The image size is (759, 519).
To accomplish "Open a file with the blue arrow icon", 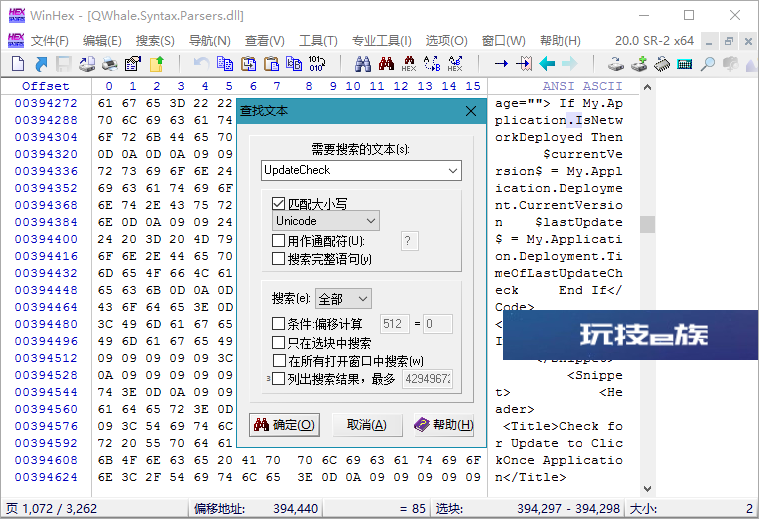I will pos(41,64).
